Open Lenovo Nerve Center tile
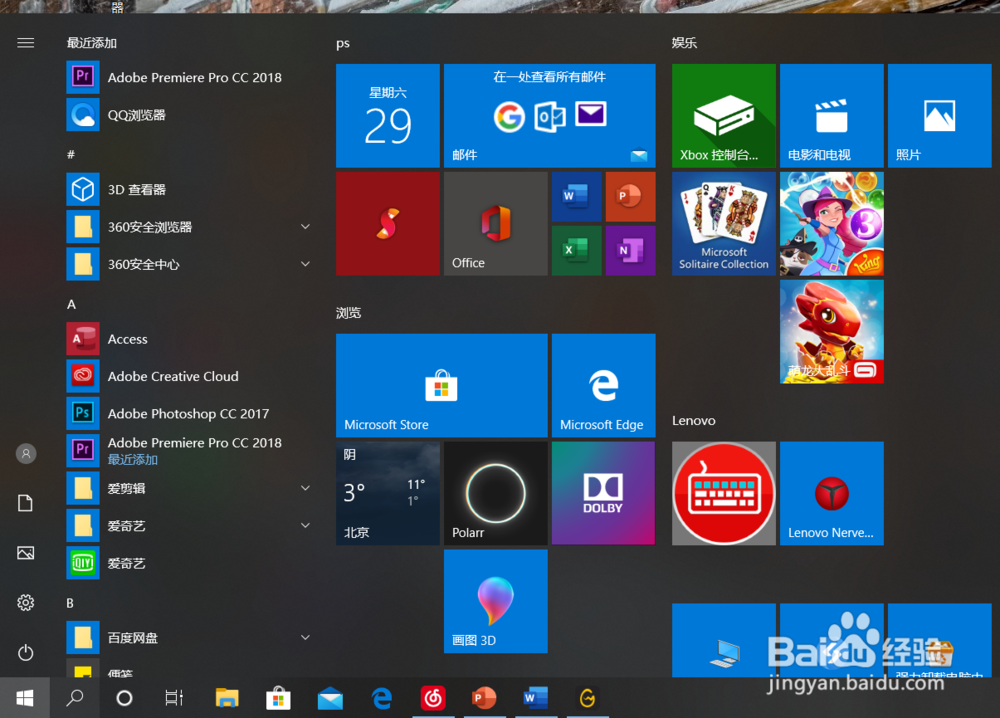The width and height of the screenshot is (1000, 718). point(832,494)
